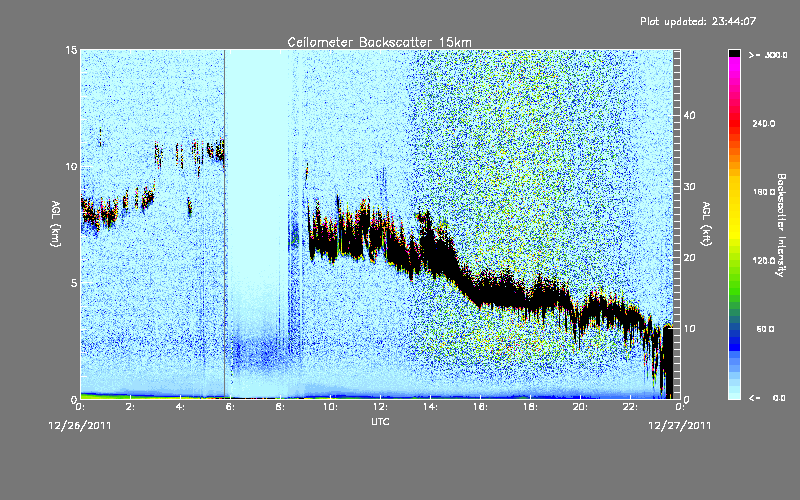Screen dimensions: 800x500
Task: Click the "40" kft tick on right axis
Action: click(x=689, y=115)
